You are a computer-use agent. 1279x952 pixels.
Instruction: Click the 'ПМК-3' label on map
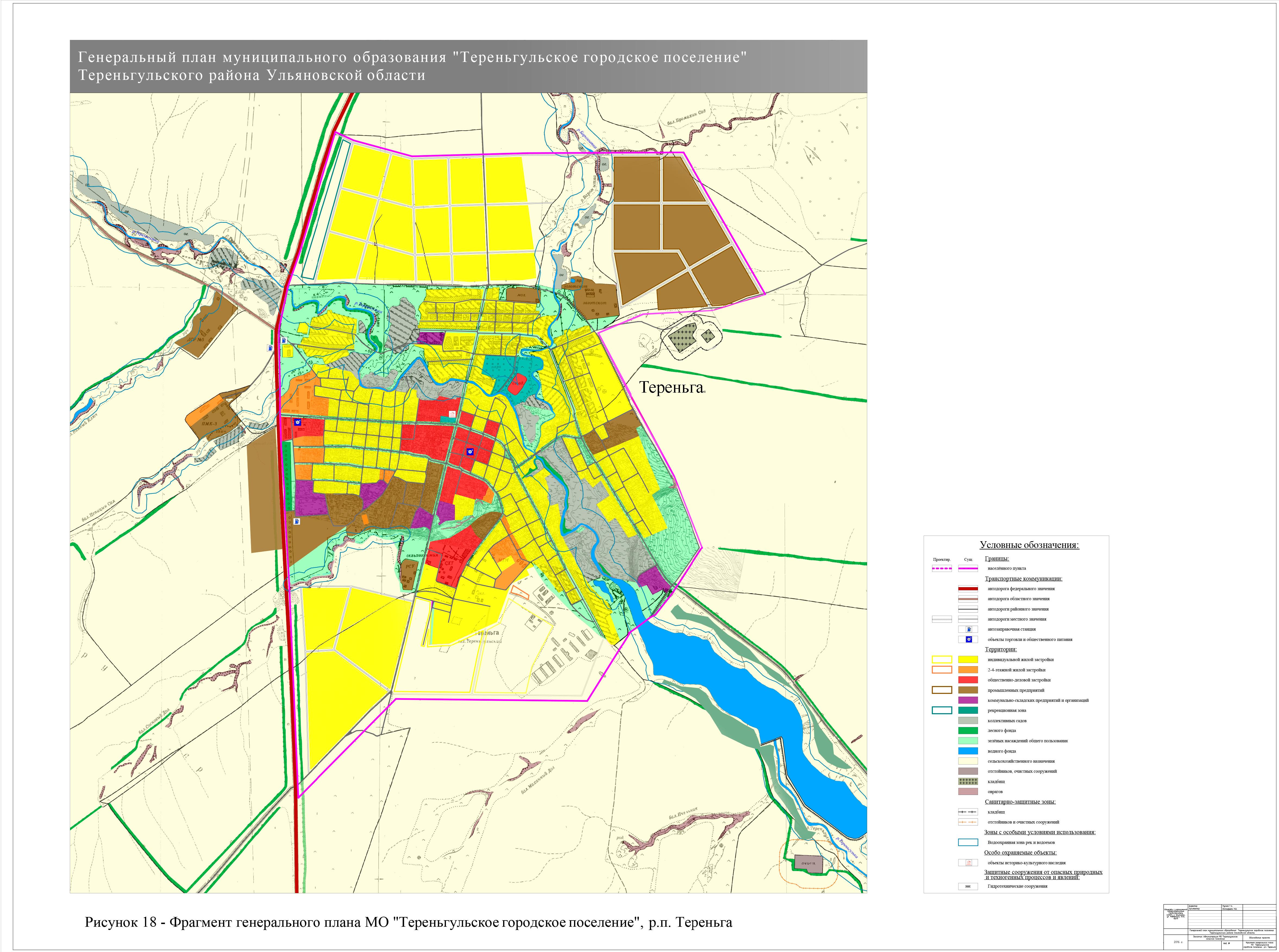(209, 424)
